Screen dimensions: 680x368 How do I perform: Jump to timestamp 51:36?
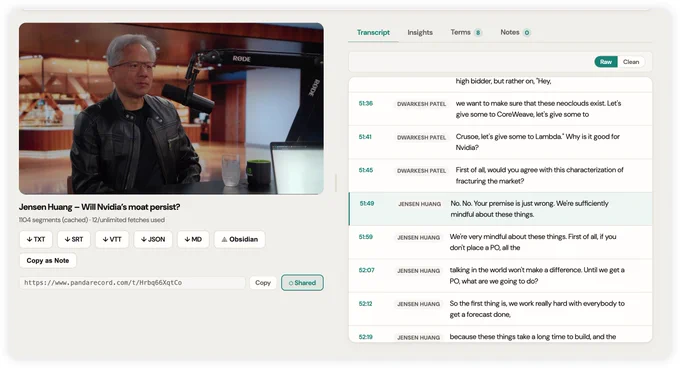tap(366, 104)
